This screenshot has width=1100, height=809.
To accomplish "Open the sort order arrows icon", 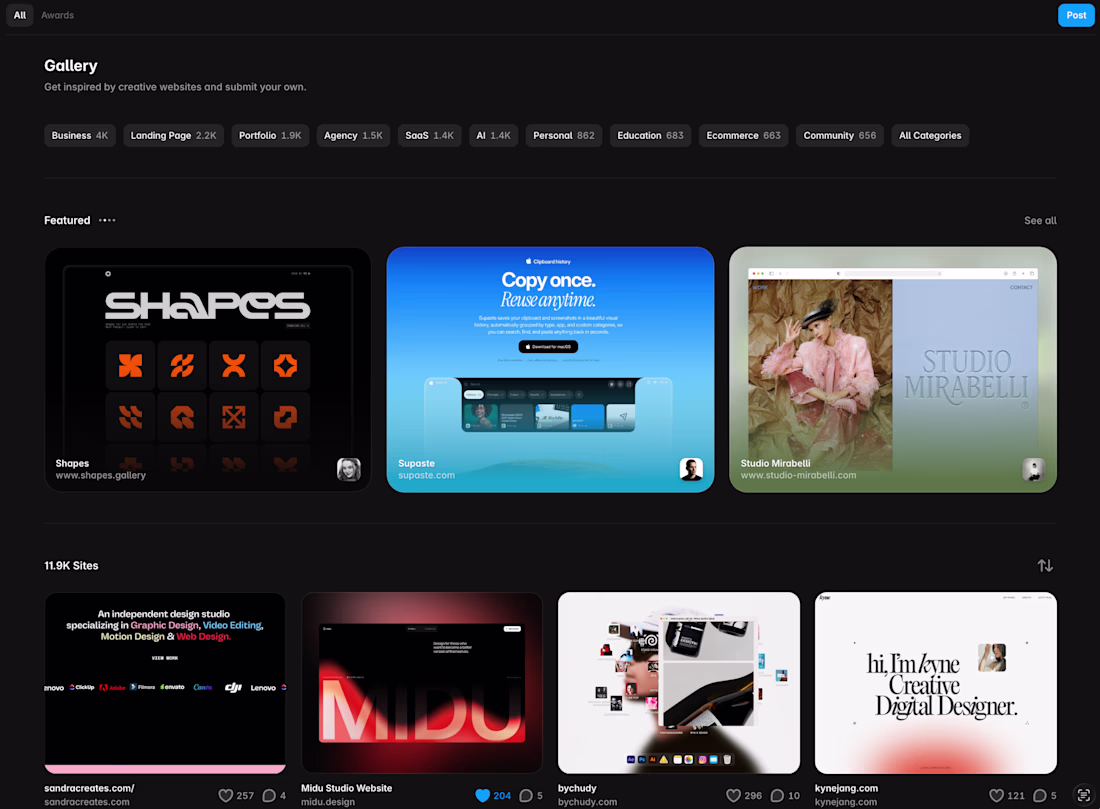I will pos(1045,566).
